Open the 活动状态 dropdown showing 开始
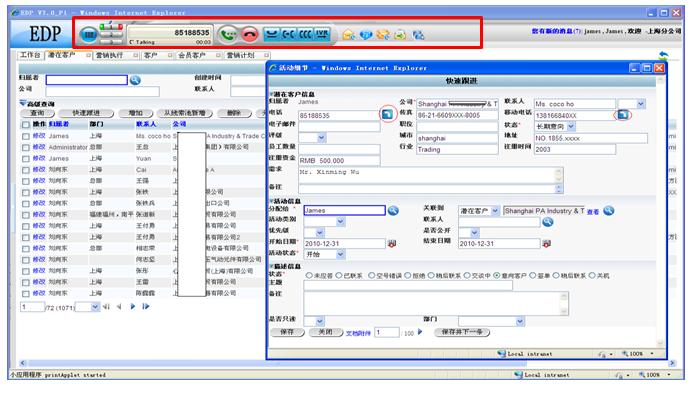The width and height of the screenshot is (696, 393). point(340,254)
